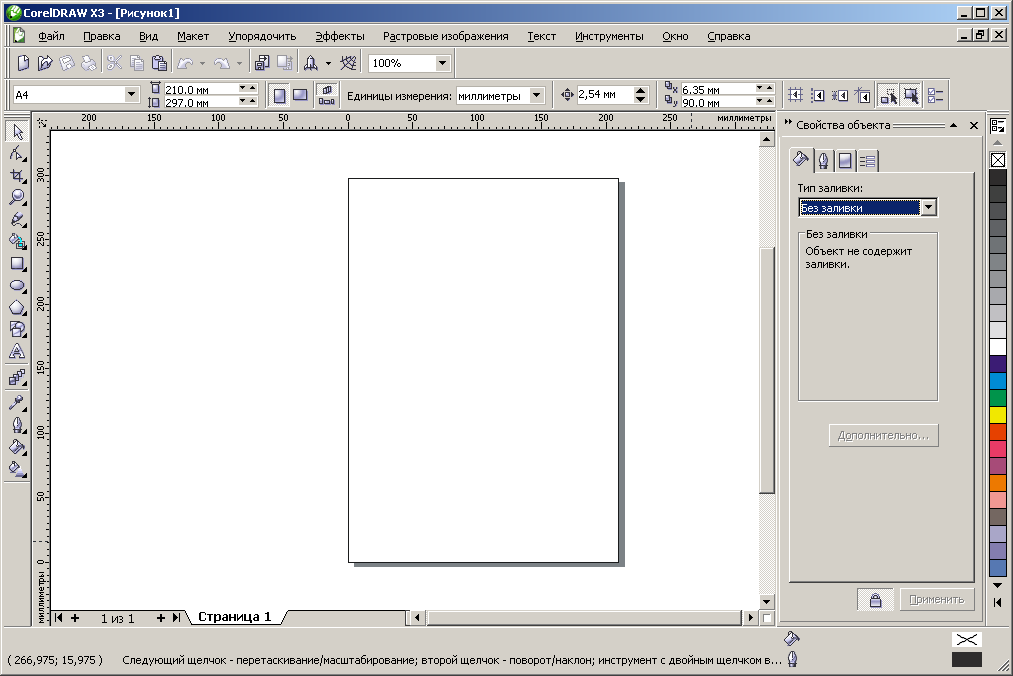This screenshot has width=1013, height=676.
Task: Expand the application launcher arrow
Action: [x=328, y=63]
